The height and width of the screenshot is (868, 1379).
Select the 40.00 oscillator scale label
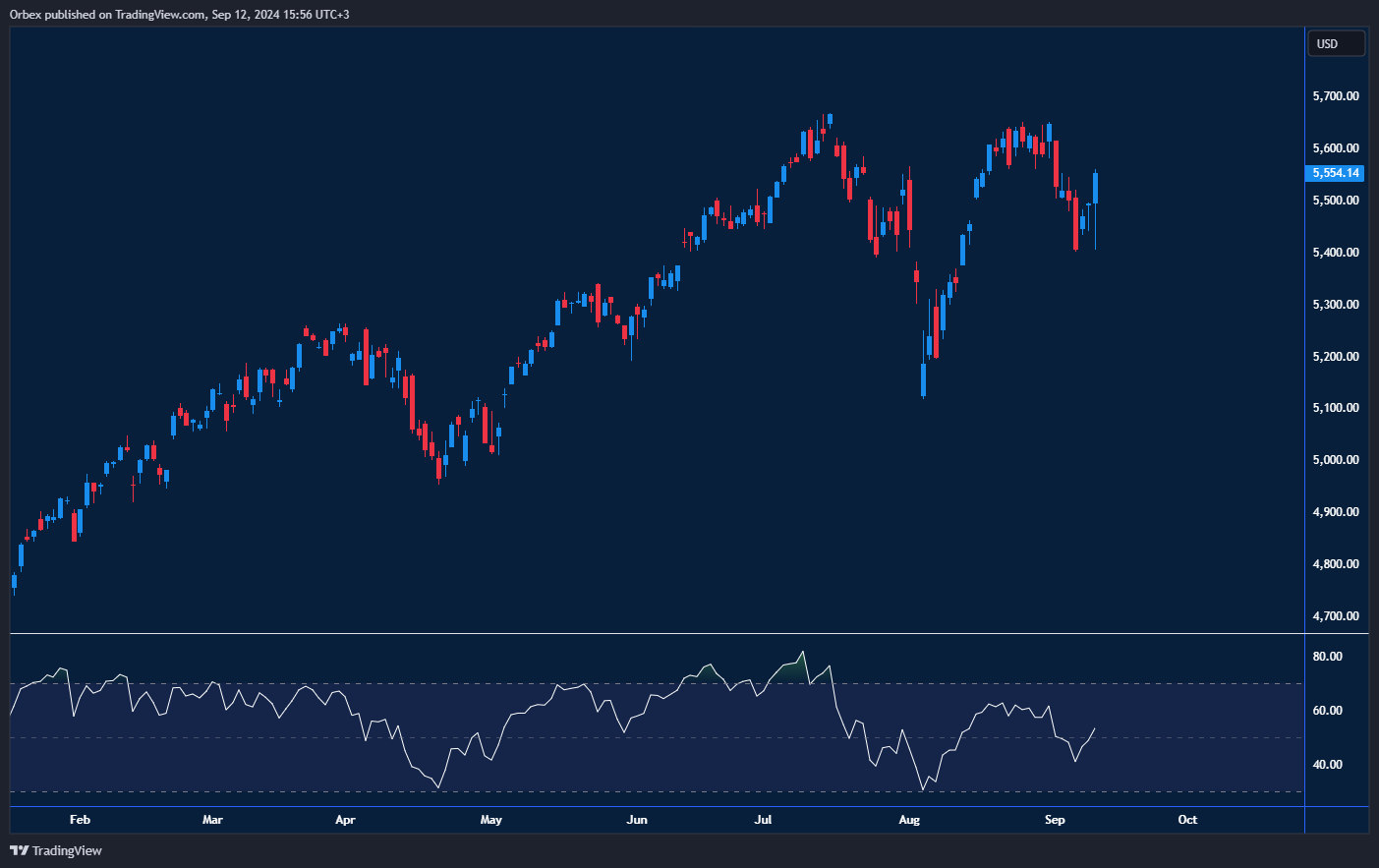[x=1328, y=765]
